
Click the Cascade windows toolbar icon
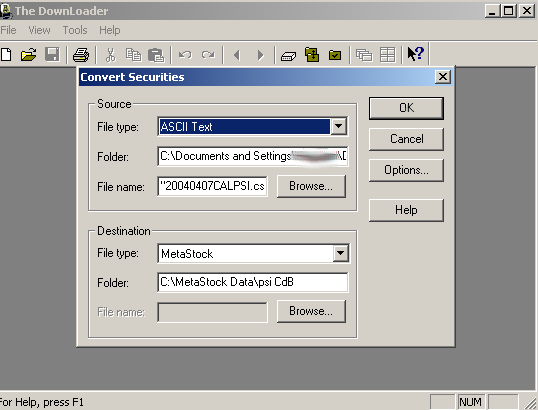click(x=364, y=55)
